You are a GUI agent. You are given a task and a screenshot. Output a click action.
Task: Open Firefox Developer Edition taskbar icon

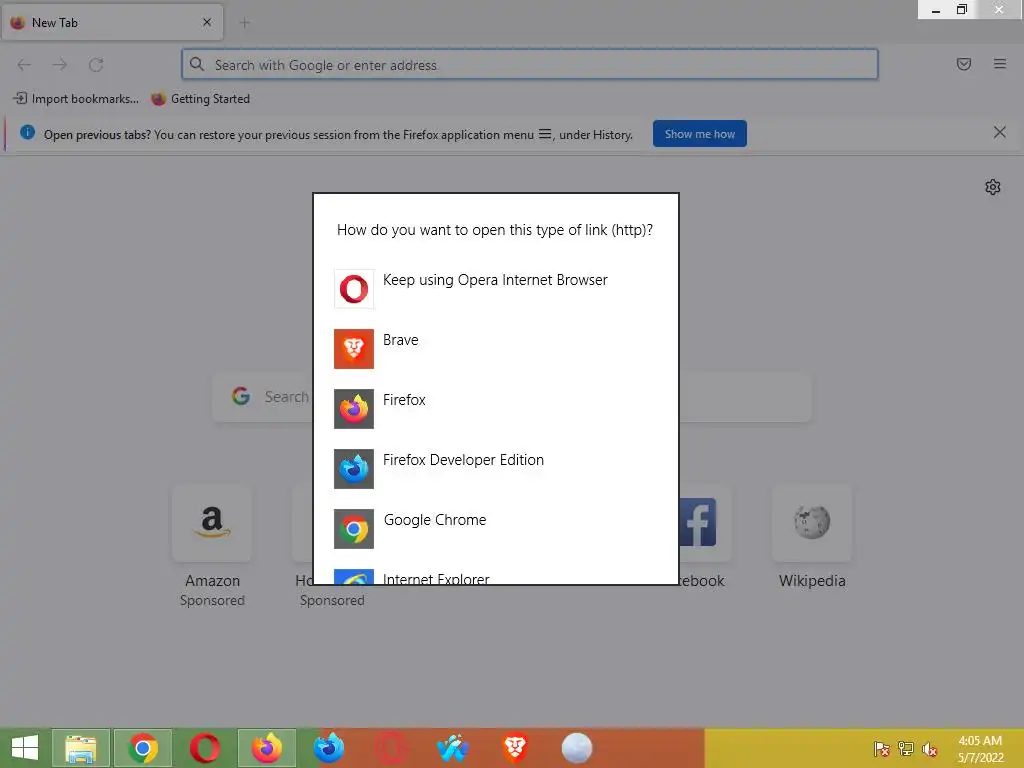(x=328, y=748)
